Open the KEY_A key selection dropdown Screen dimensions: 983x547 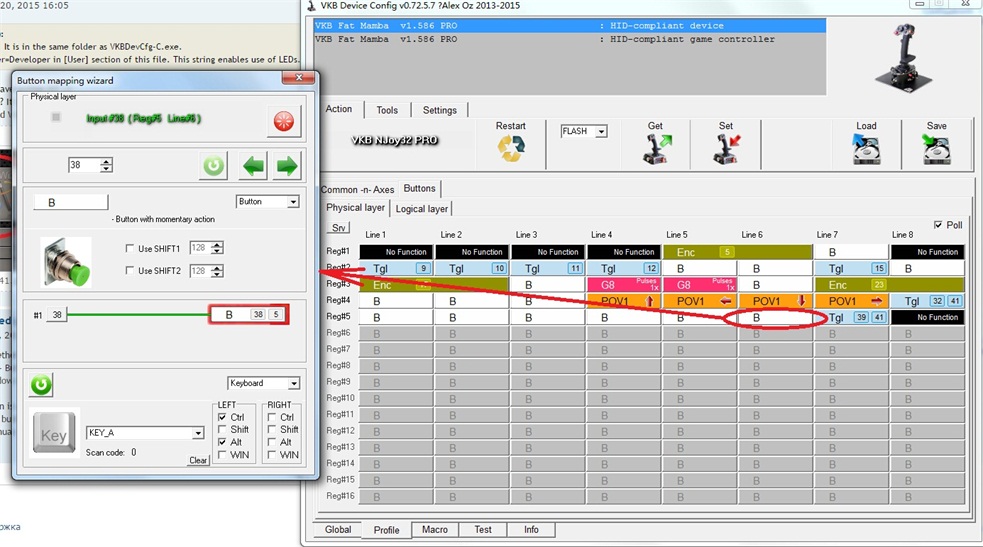pyautogui.click(x=198, y=433)
